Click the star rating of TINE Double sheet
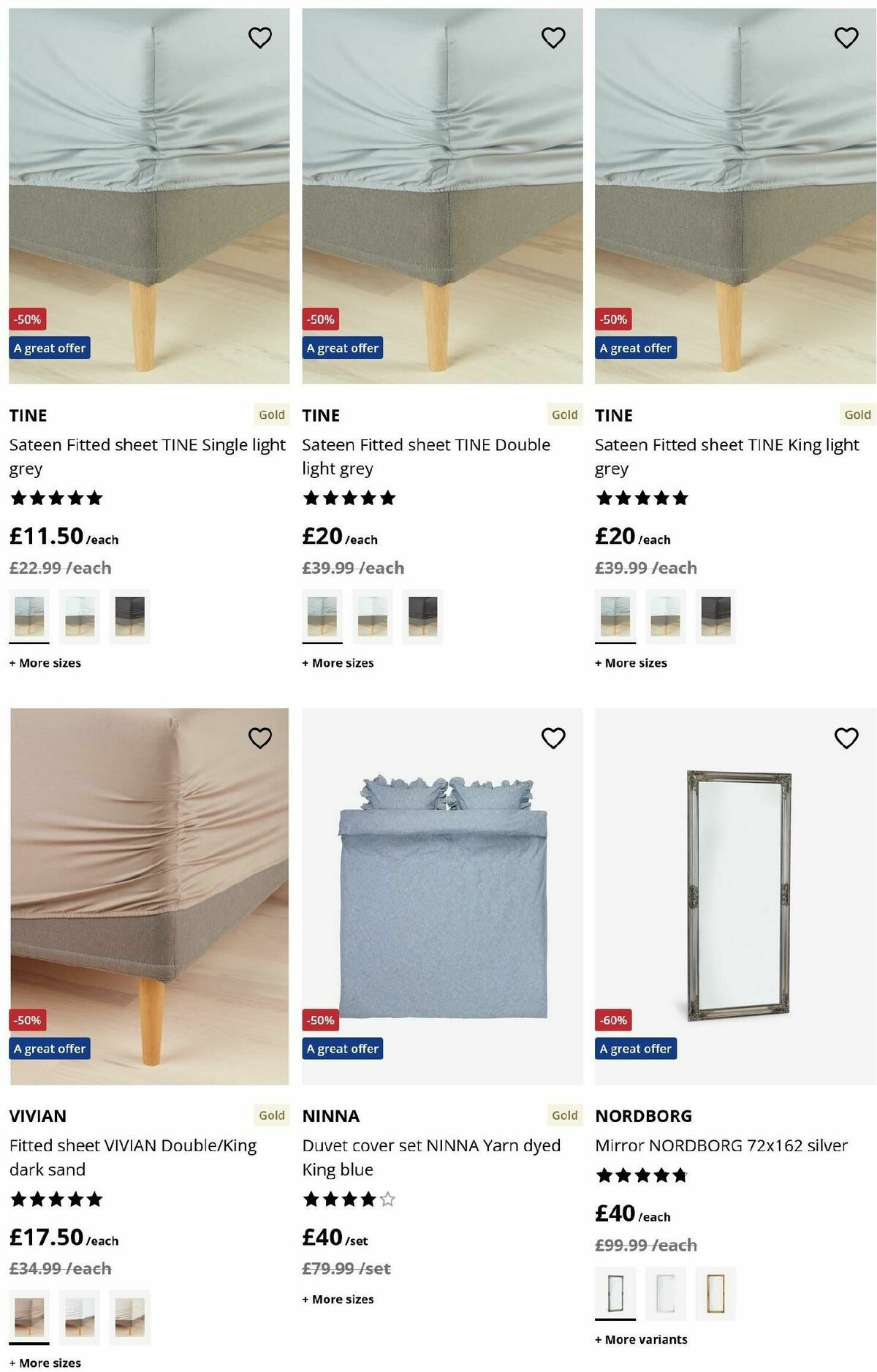 (349, 499)
